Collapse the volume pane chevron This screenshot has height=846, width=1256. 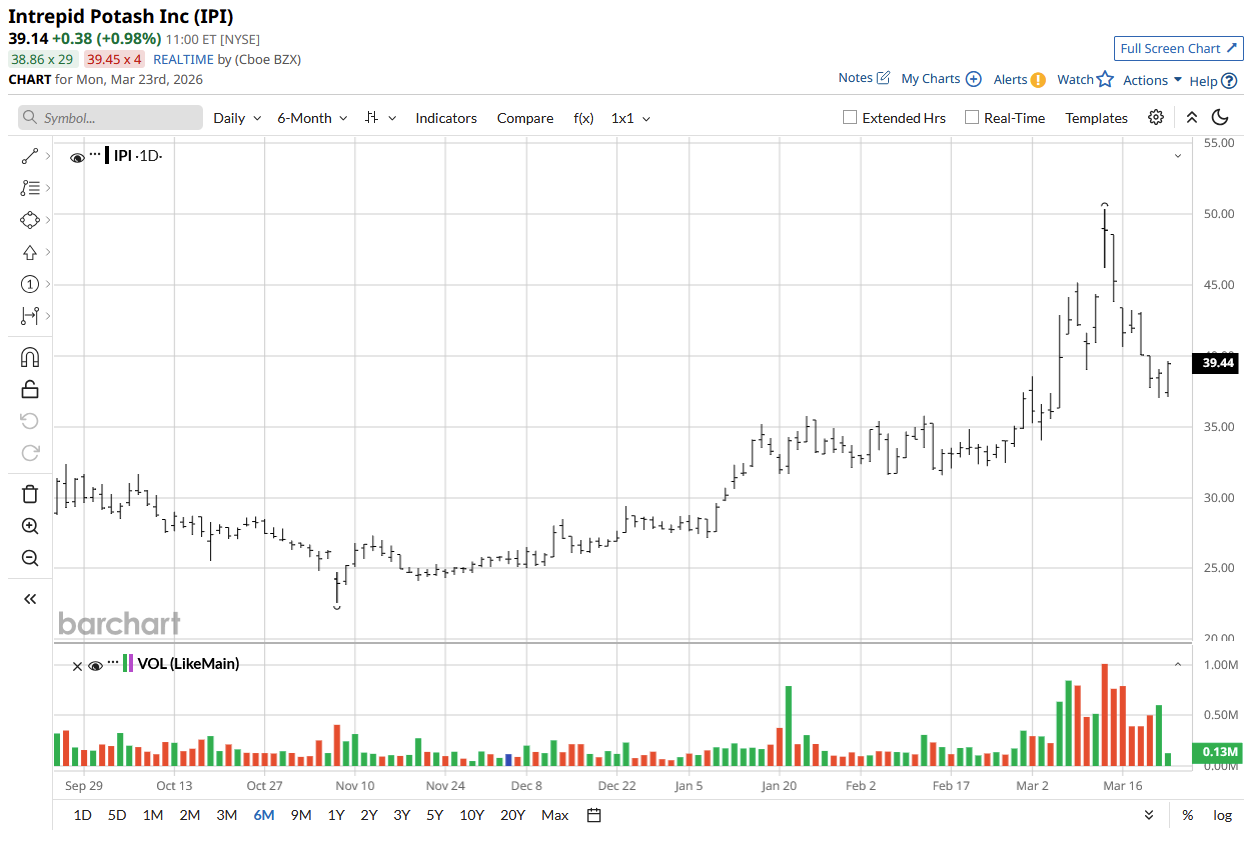tap(1178, 663)
